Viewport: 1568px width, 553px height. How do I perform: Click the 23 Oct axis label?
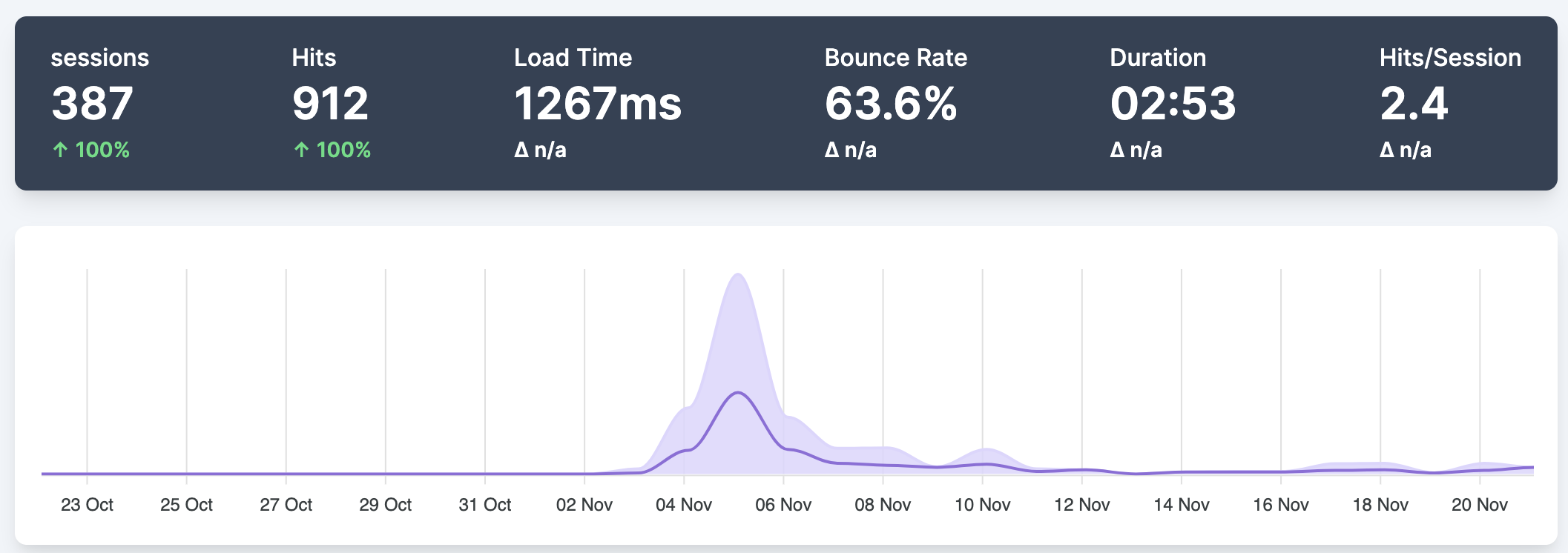click(87, 505)
